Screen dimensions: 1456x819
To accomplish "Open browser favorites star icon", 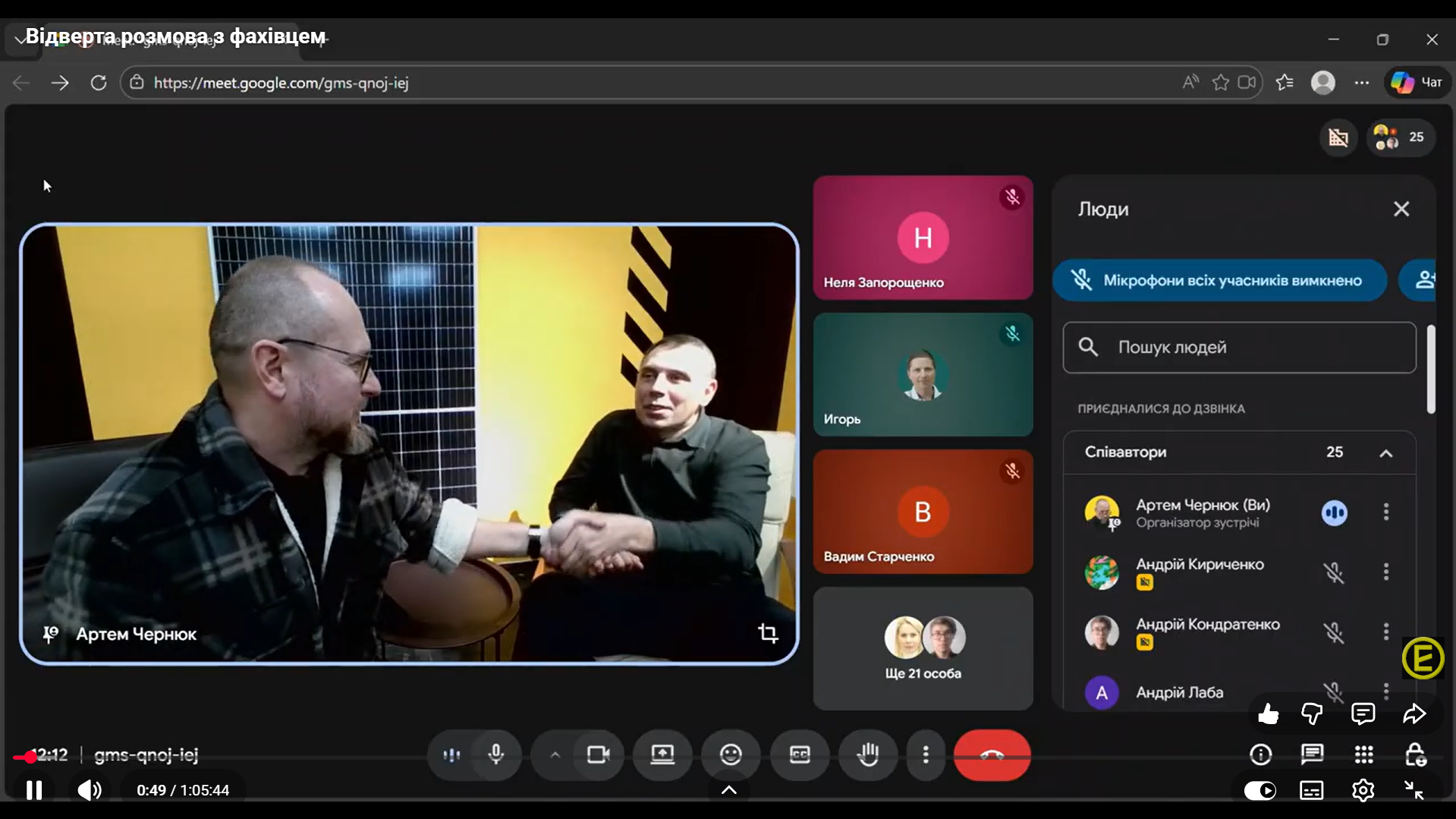I will (1220, 83).
